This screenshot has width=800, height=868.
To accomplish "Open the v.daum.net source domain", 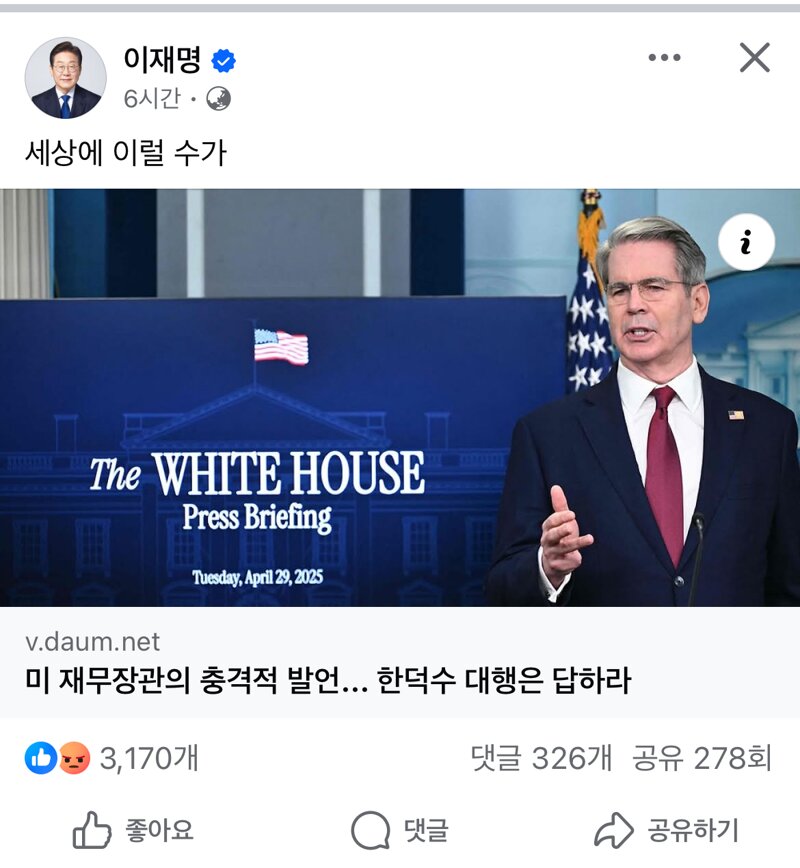I will [x=92, y=642].
